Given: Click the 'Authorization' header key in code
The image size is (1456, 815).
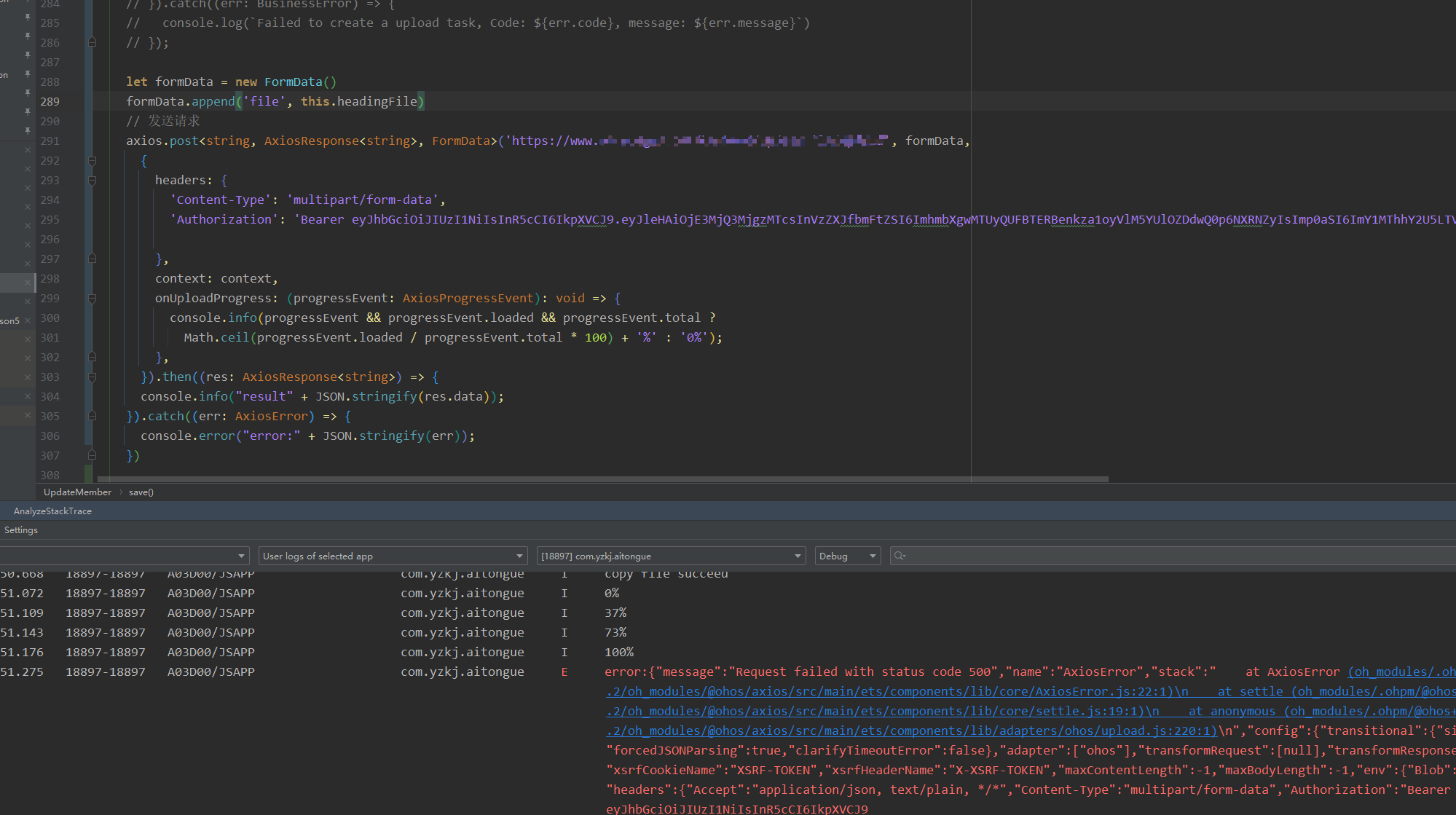Looking at the screenshot, I should [x=224, y=219].
